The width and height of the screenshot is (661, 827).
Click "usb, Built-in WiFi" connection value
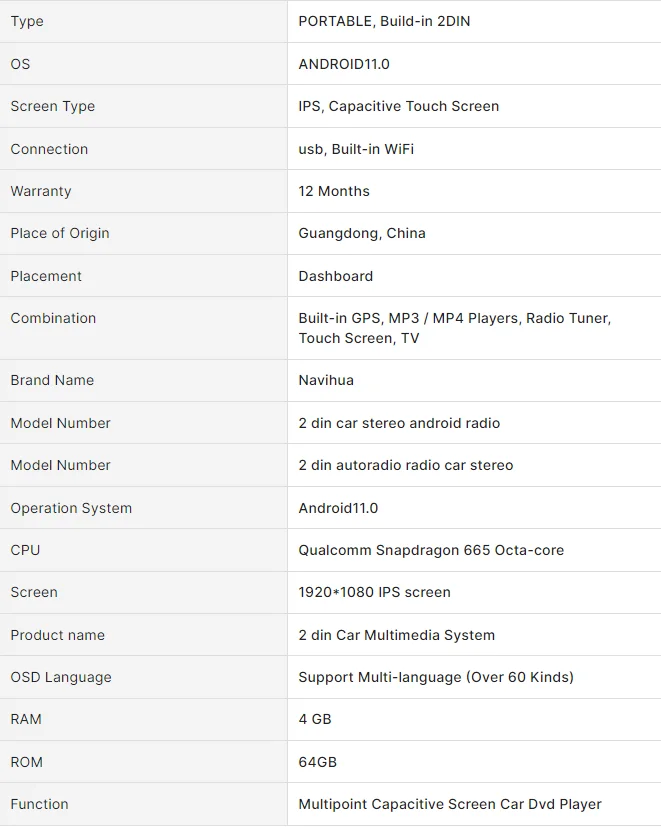(356, 149)
